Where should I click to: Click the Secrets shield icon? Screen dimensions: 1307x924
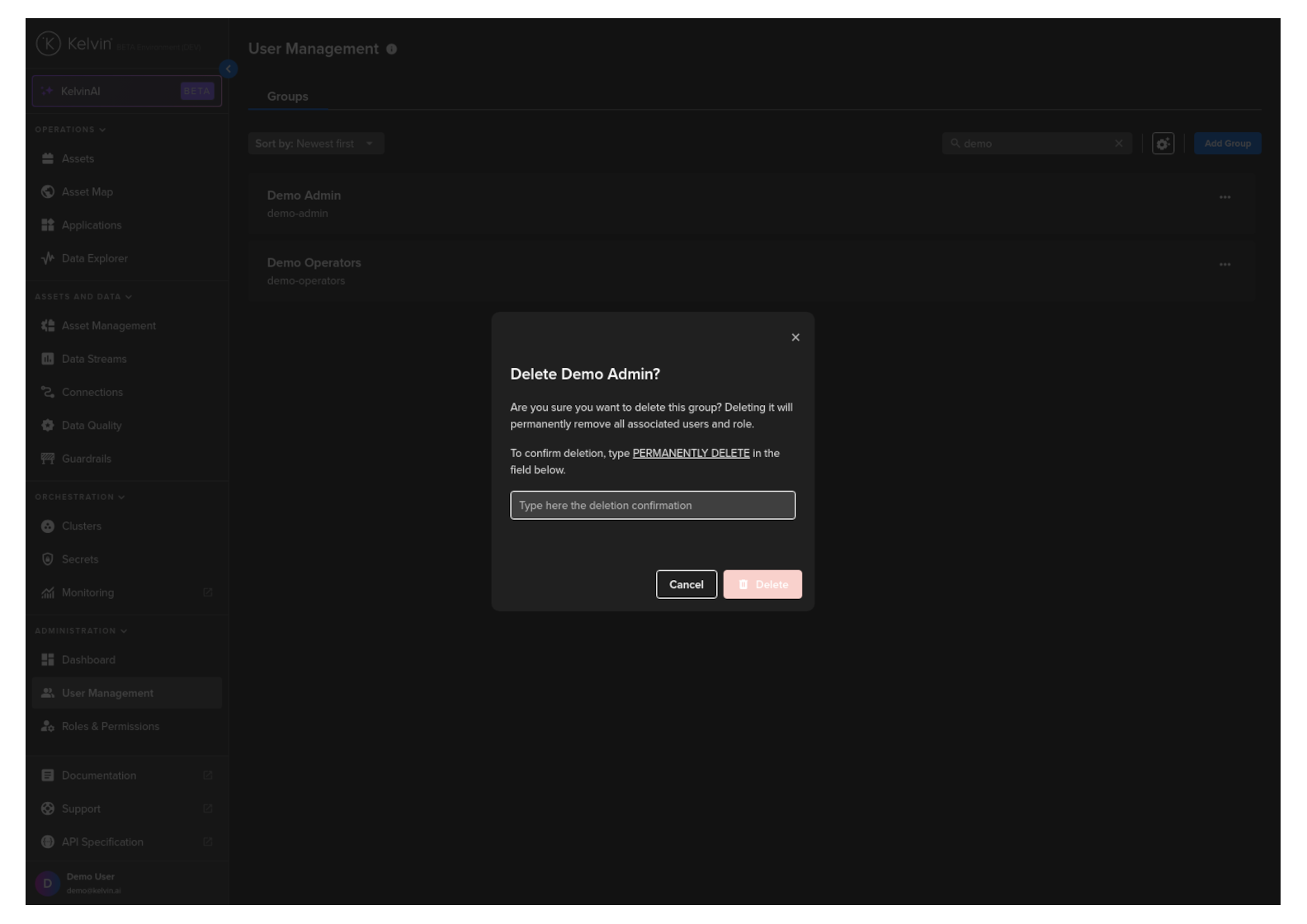48,559
